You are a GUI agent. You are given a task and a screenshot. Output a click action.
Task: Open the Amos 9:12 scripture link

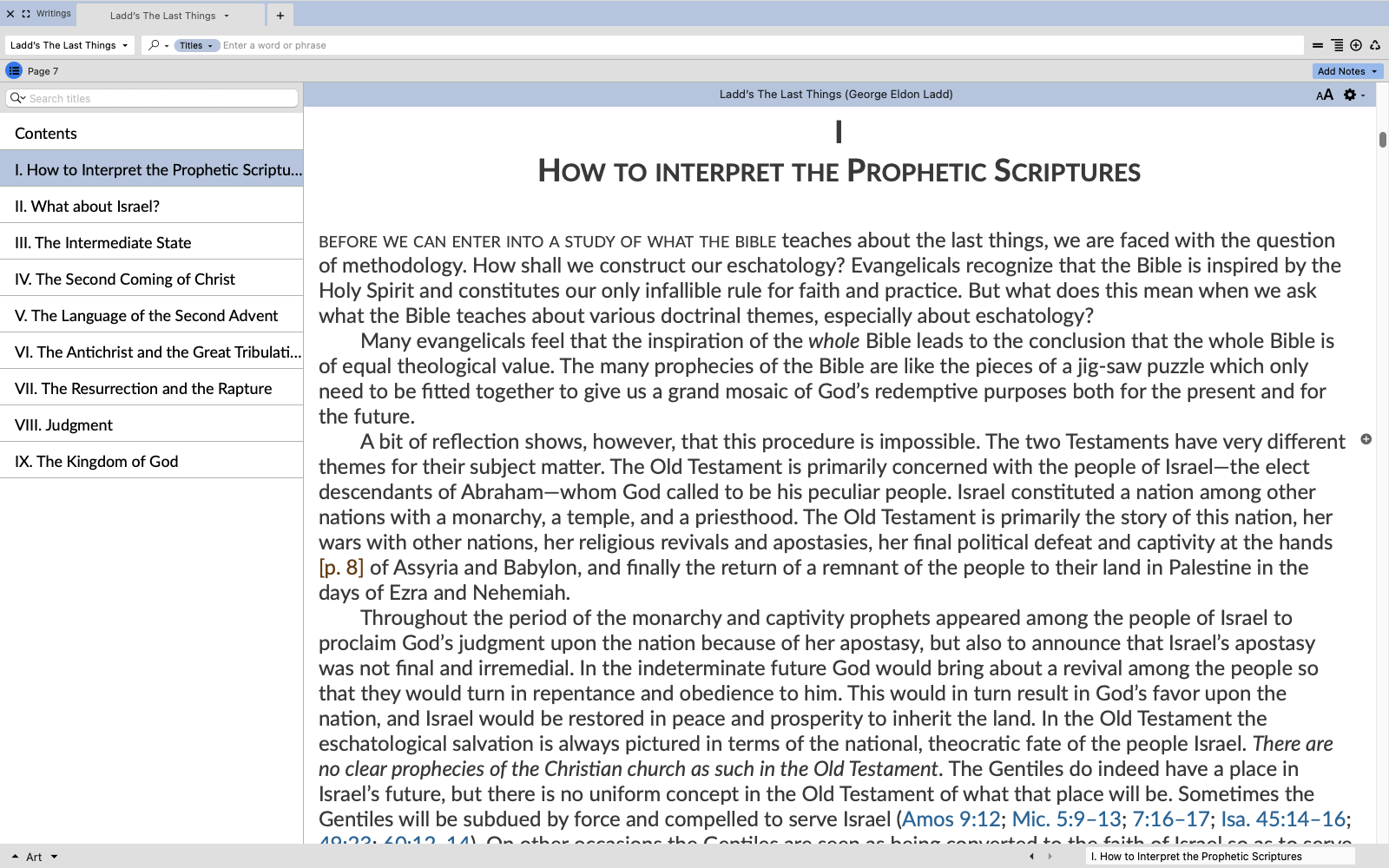pyautogui.click(x=951, y=819)
